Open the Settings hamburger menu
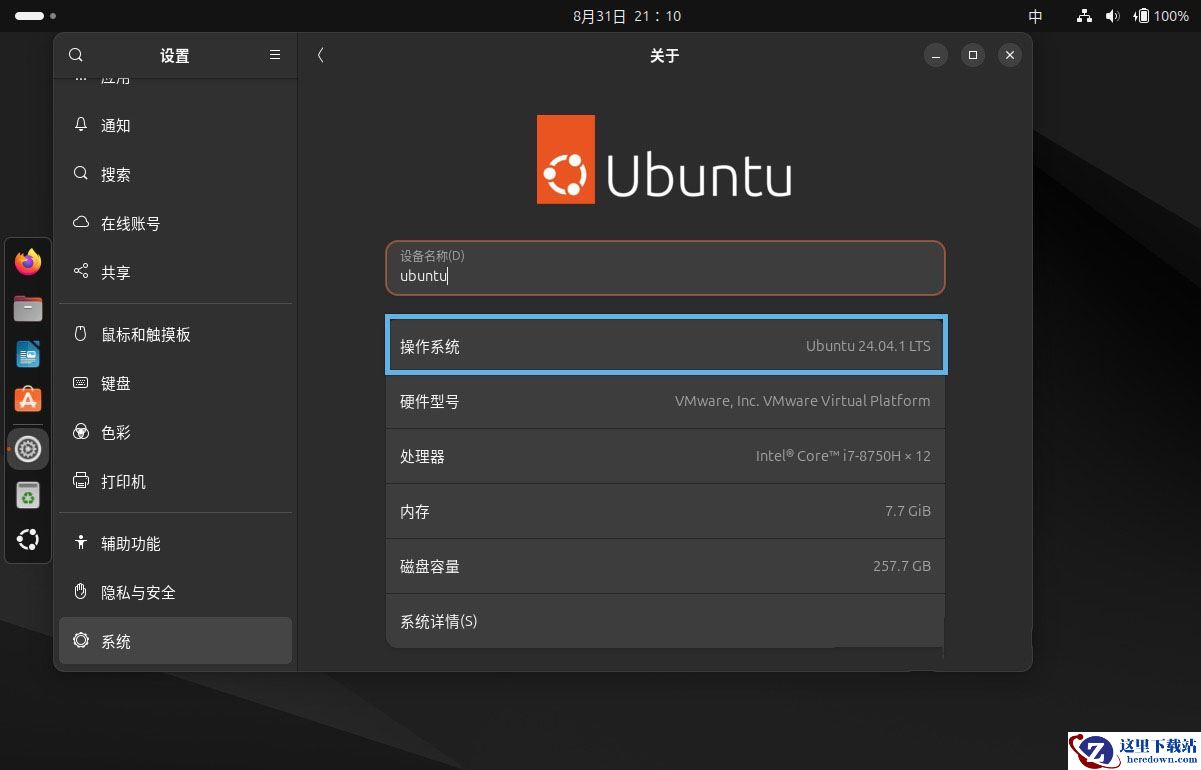Viewport: 1201px width, 770px height. (x=275, y=55)
